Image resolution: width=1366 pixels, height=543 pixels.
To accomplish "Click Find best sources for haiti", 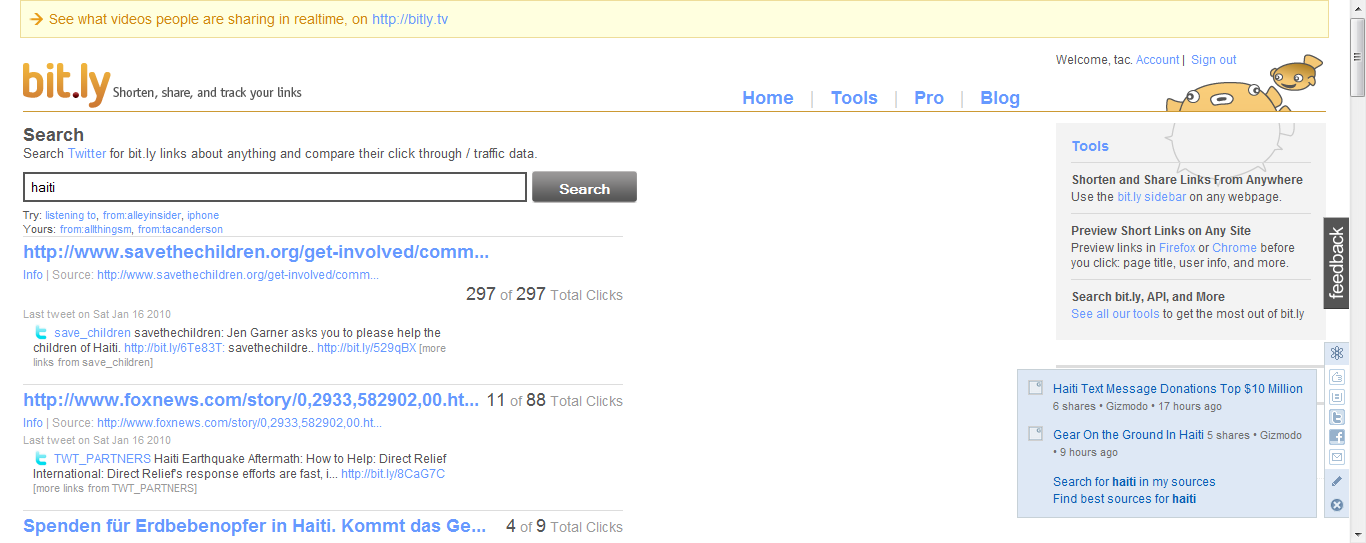I will 1124,498.
